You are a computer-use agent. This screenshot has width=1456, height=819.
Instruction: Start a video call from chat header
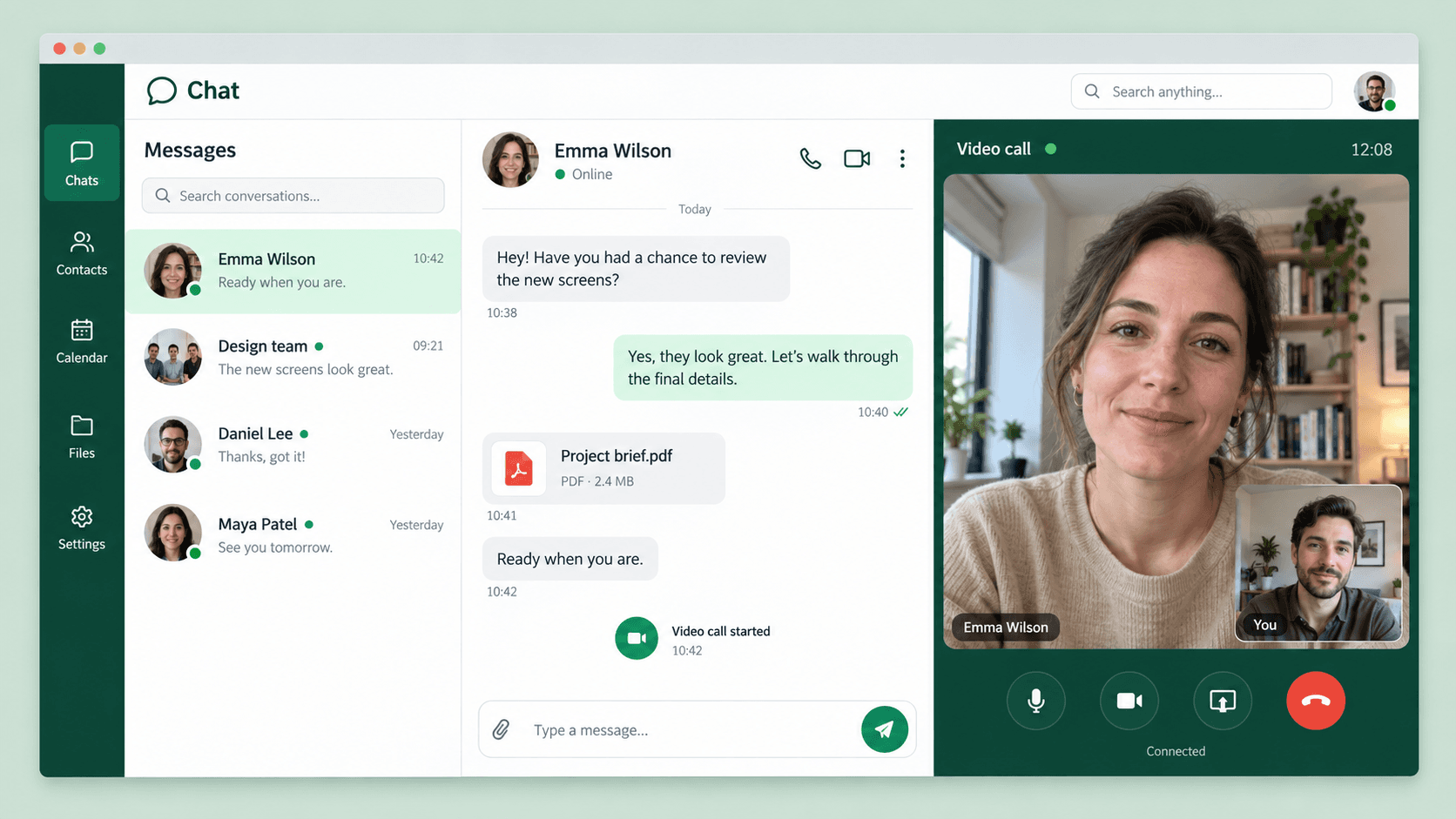[x=857, y=158]
